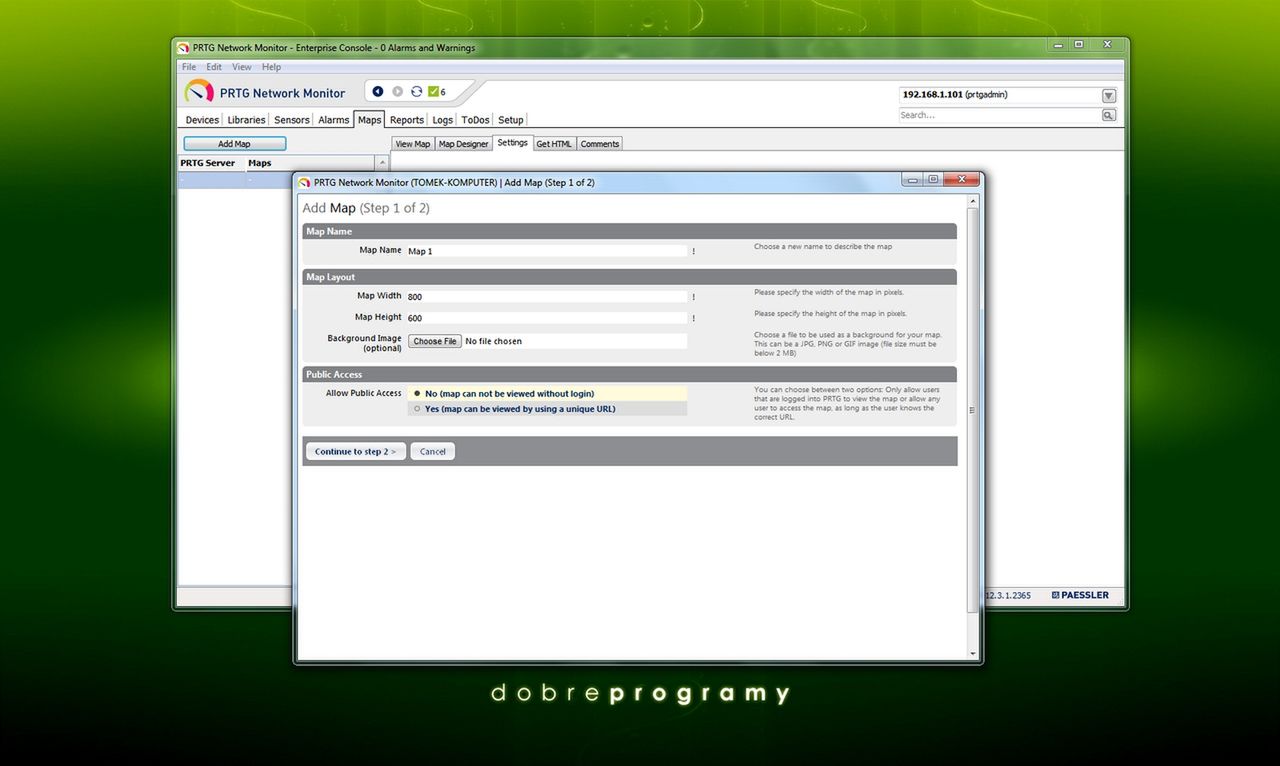1280x766 pixels.
Task: Open the Help menu
Action: [x=272, y=67]
